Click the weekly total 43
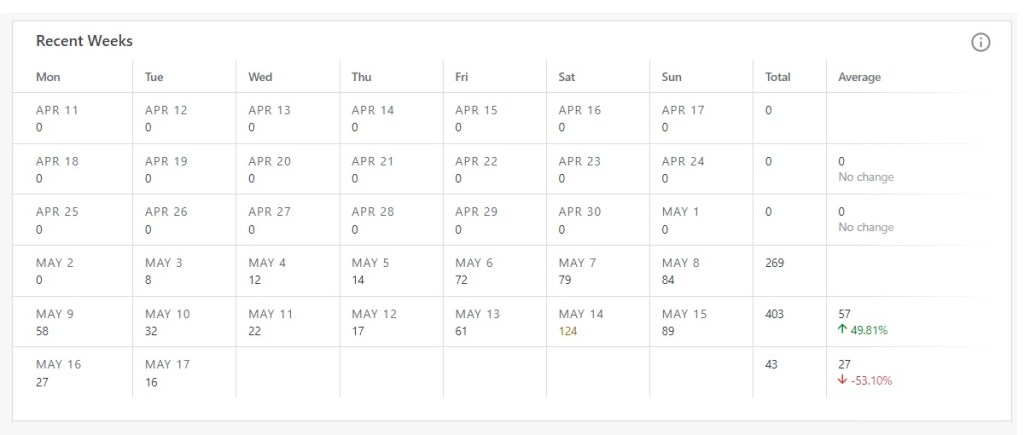 [772, 365]
